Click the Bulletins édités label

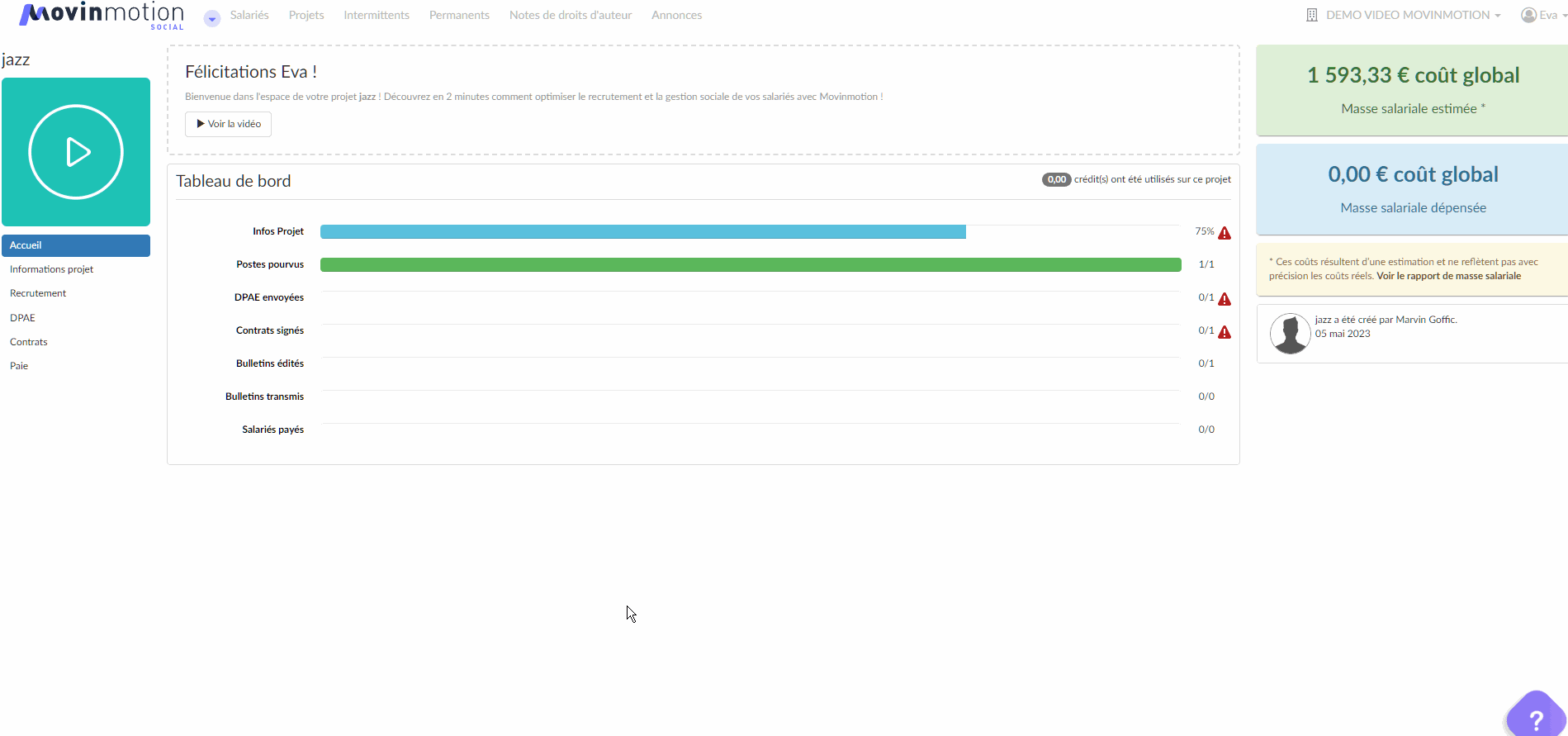pyautogui.click(x=270, y=363)
